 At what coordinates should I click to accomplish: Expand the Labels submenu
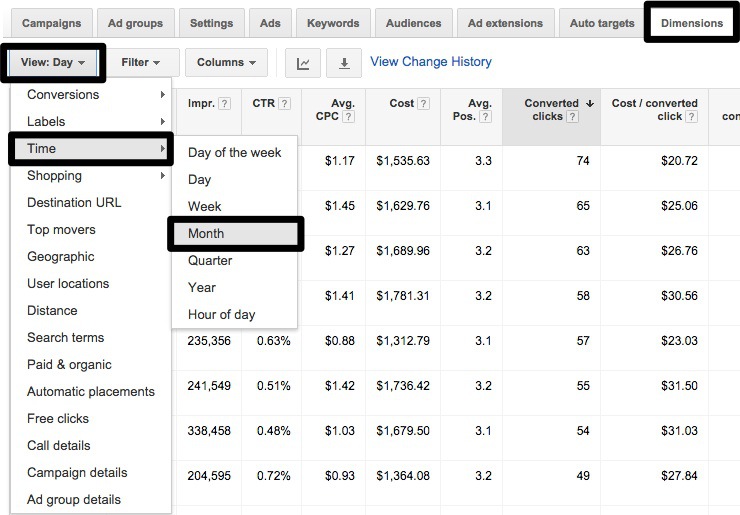(91, 121)
